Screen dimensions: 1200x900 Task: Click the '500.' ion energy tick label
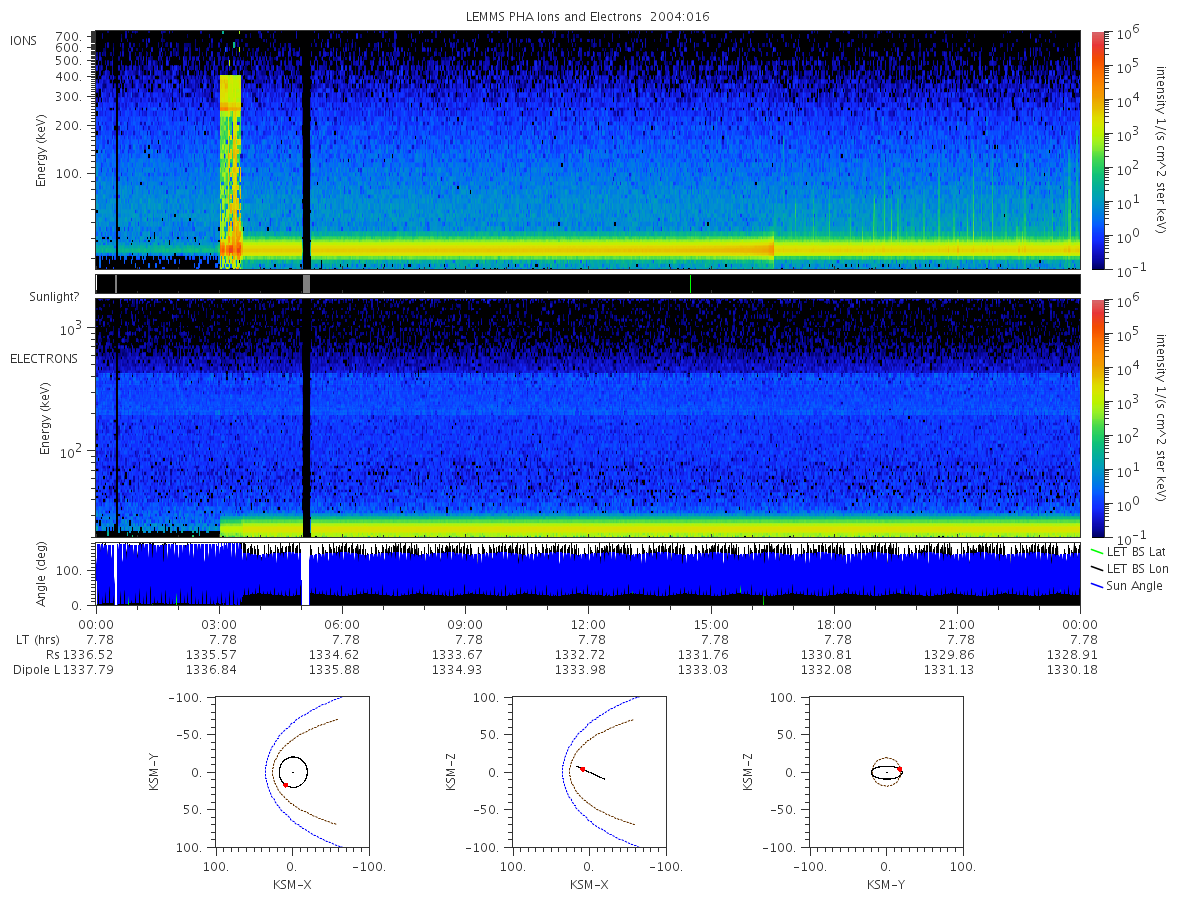click(71, 59)
